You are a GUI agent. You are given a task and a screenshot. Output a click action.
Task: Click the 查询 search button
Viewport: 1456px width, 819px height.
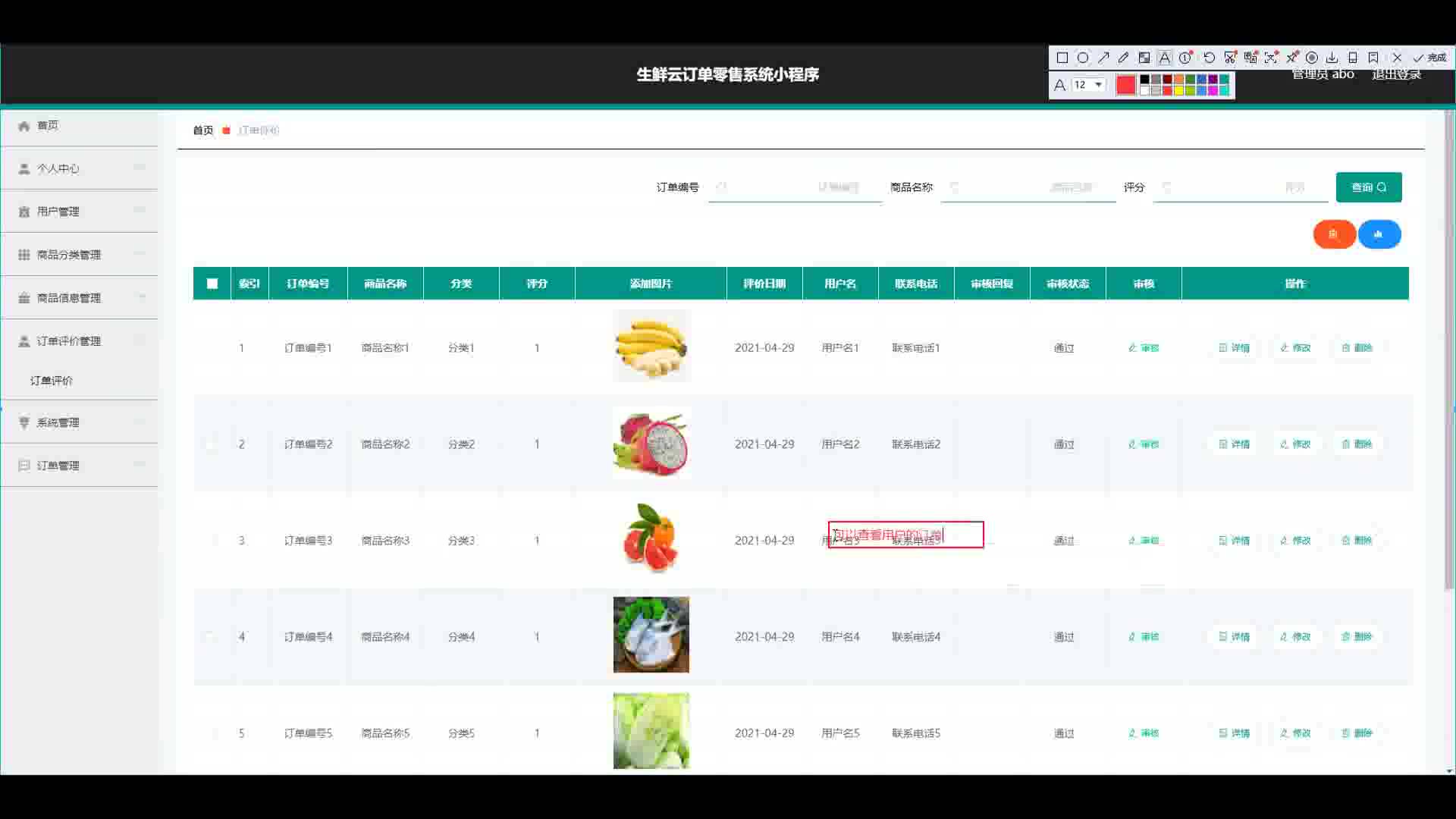point(1369,187)
